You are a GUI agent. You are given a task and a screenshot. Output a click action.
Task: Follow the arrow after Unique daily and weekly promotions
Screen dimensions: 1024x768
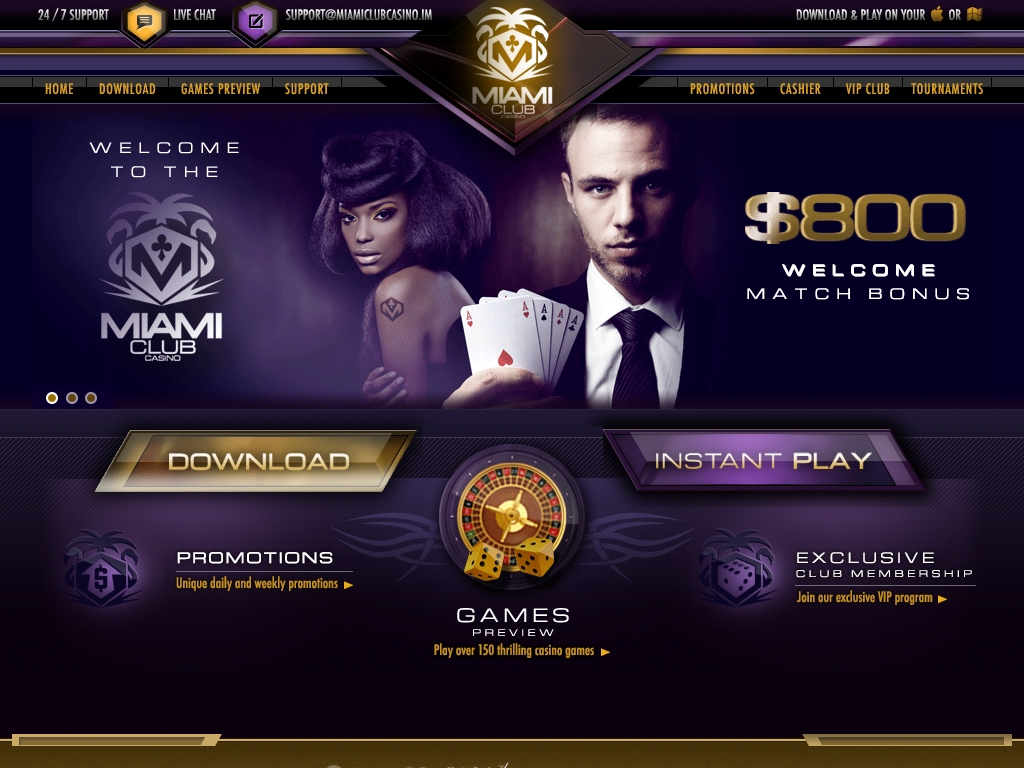pos(349,585)
